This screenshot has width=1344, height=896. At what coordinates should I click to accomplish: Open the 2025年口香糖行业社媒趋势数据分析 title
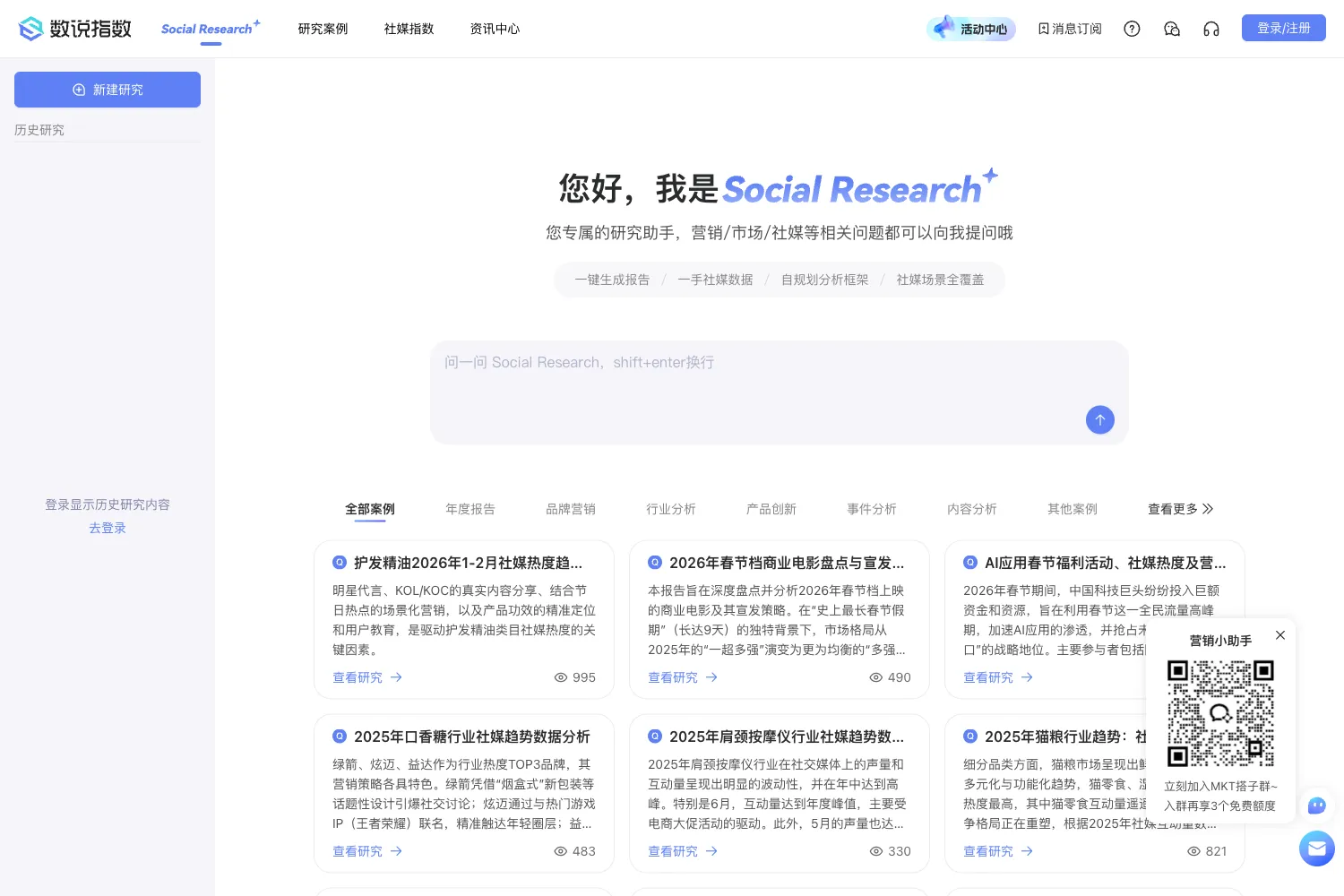click(471, 737)
